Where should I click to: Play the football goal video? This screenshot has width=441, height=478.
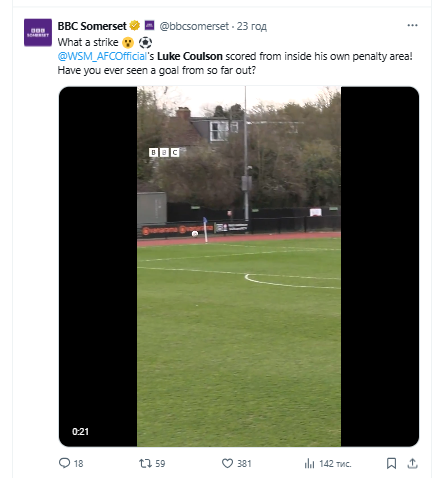(239, 266)
